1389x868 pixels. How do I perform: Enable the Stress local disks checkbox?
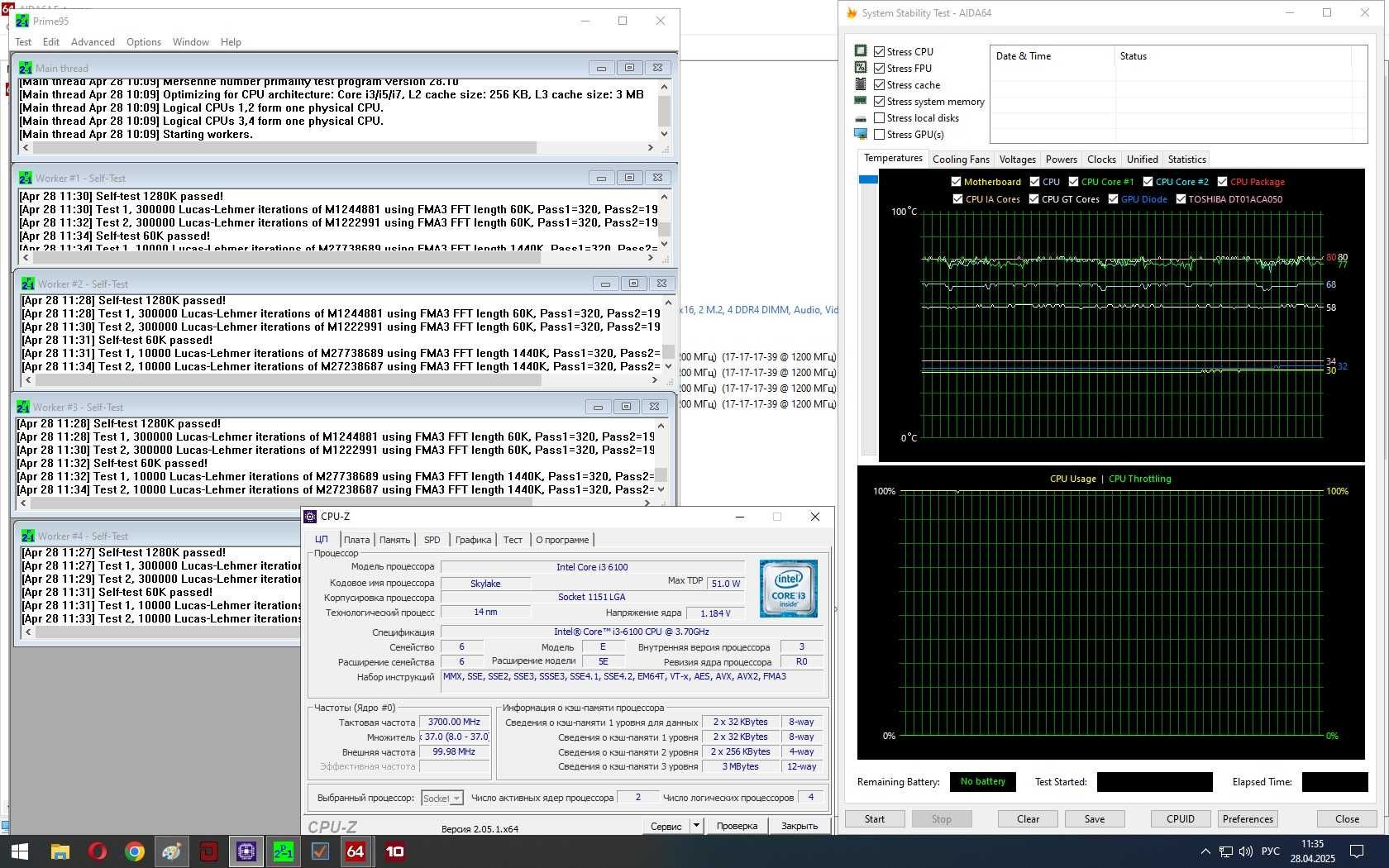880,118
